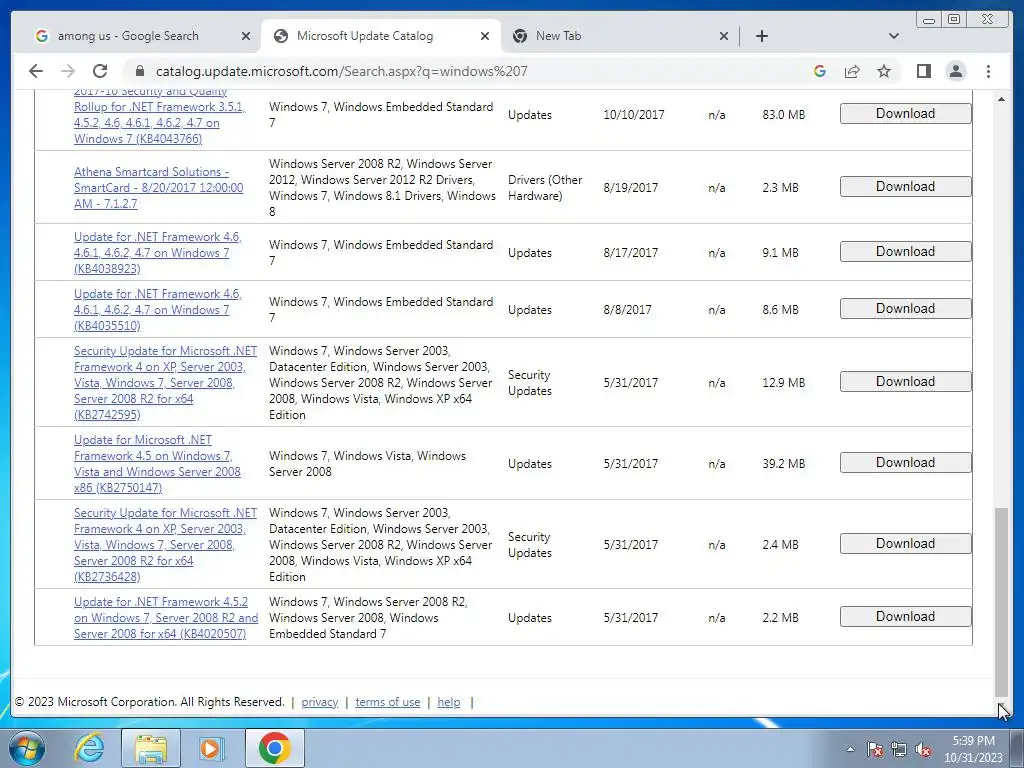1024x768 pixels.
Task: Open the KB4038923 update link
Action: point(157,253)
